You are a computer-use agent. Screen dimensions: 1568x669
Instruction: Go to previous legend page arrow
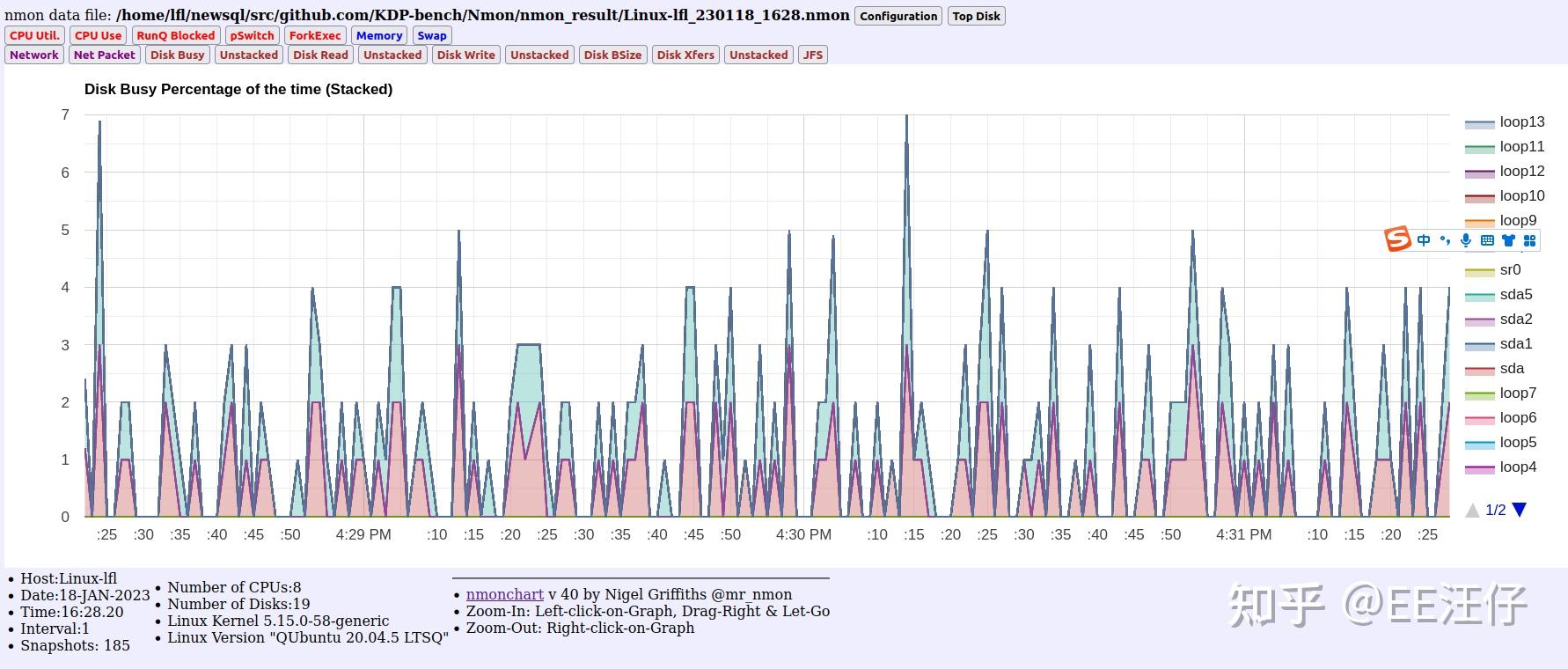[x=1472, y=510]
